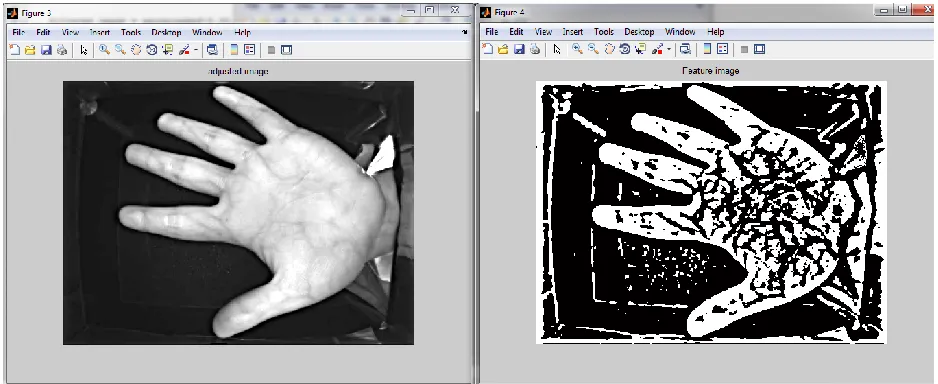Click New Figure icon in Figure 4
The height and width of the screenshot is (384, 938).
pos(488,48)
